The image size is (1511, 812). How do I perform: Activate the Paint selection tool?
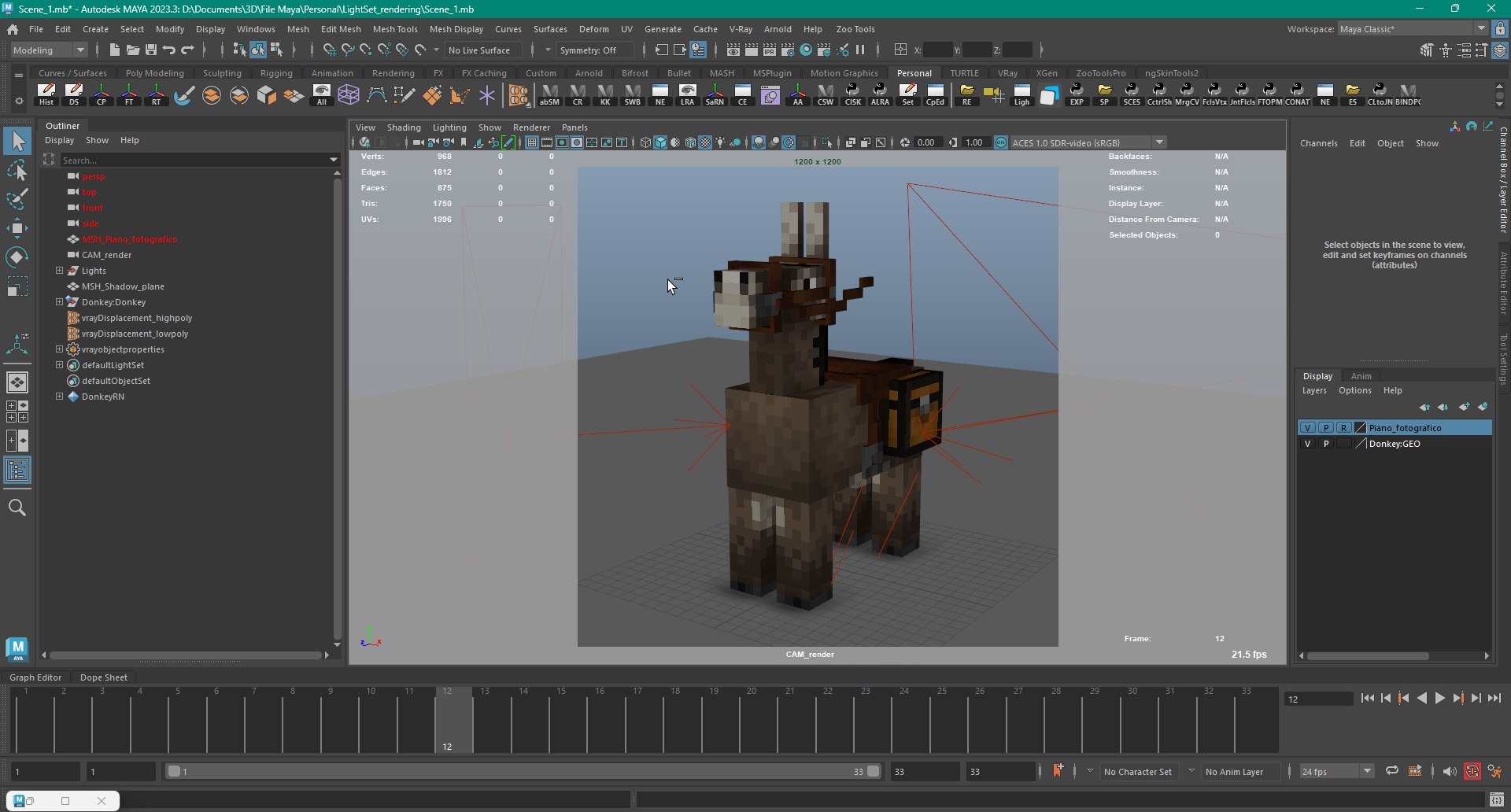17,199
